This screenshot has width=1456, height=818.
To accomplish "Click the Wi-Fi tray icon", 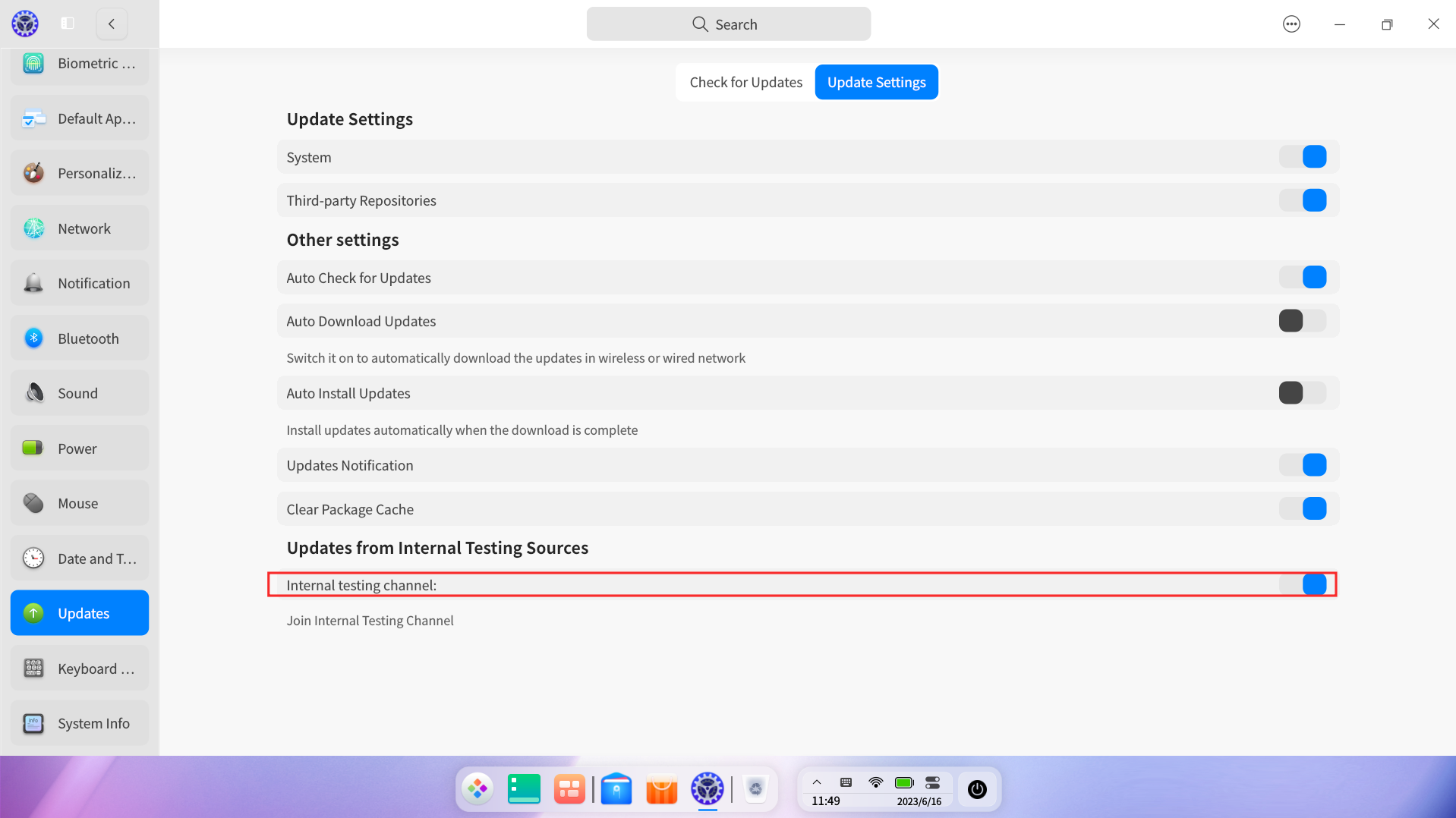I will coord(875,782).
